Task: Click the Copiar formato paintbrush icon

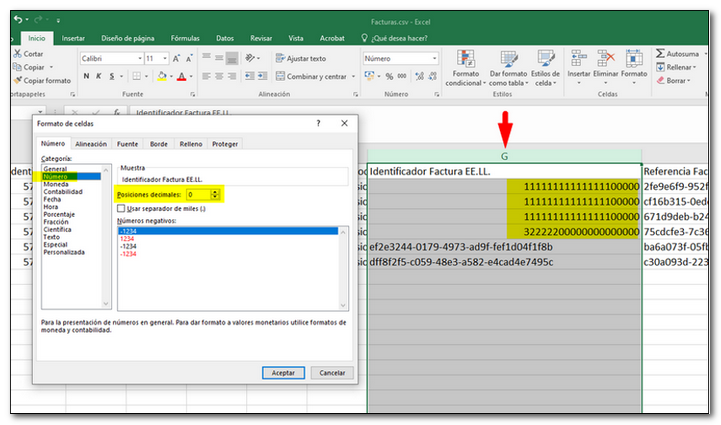Action: point(15,81)
